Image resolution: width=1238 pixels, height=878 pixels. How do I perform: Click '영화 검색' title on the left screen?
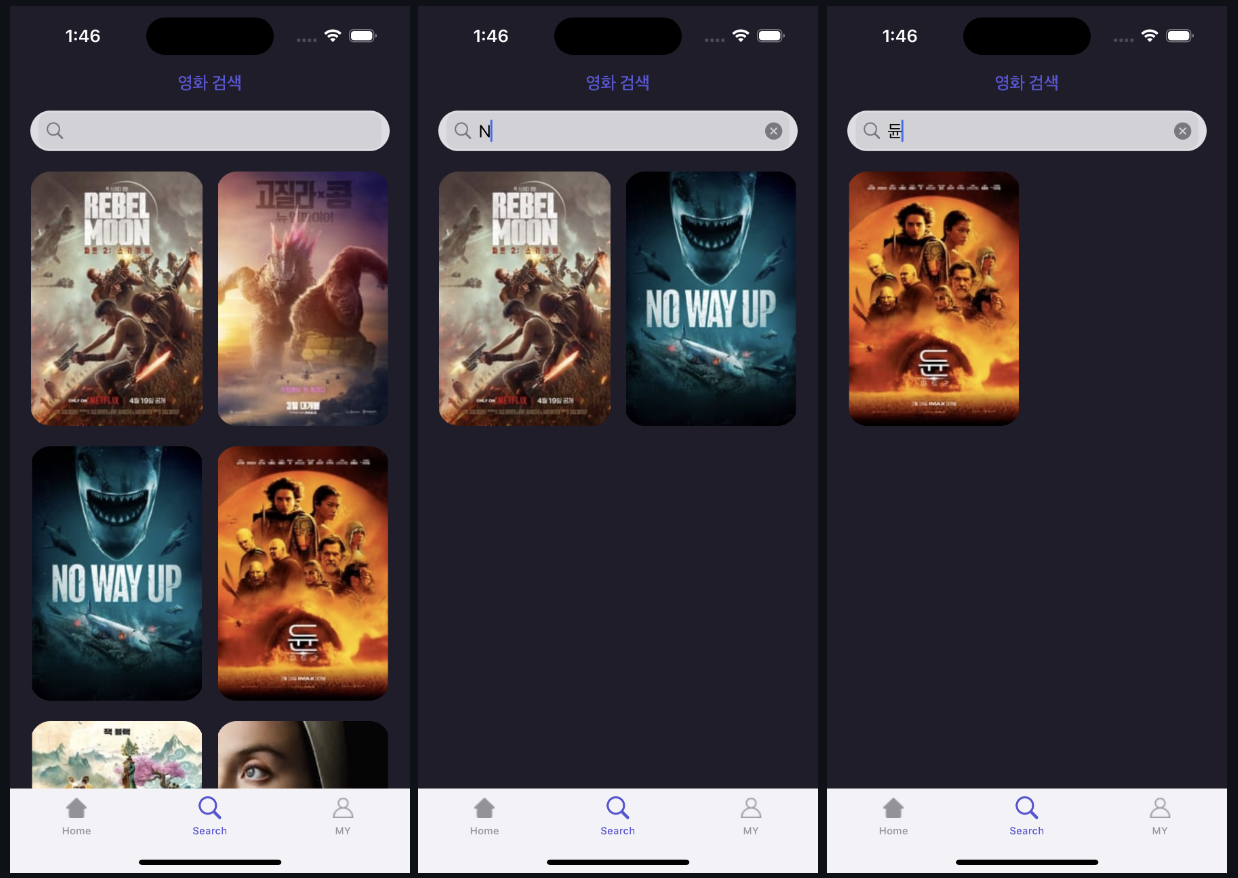(210, 82)
